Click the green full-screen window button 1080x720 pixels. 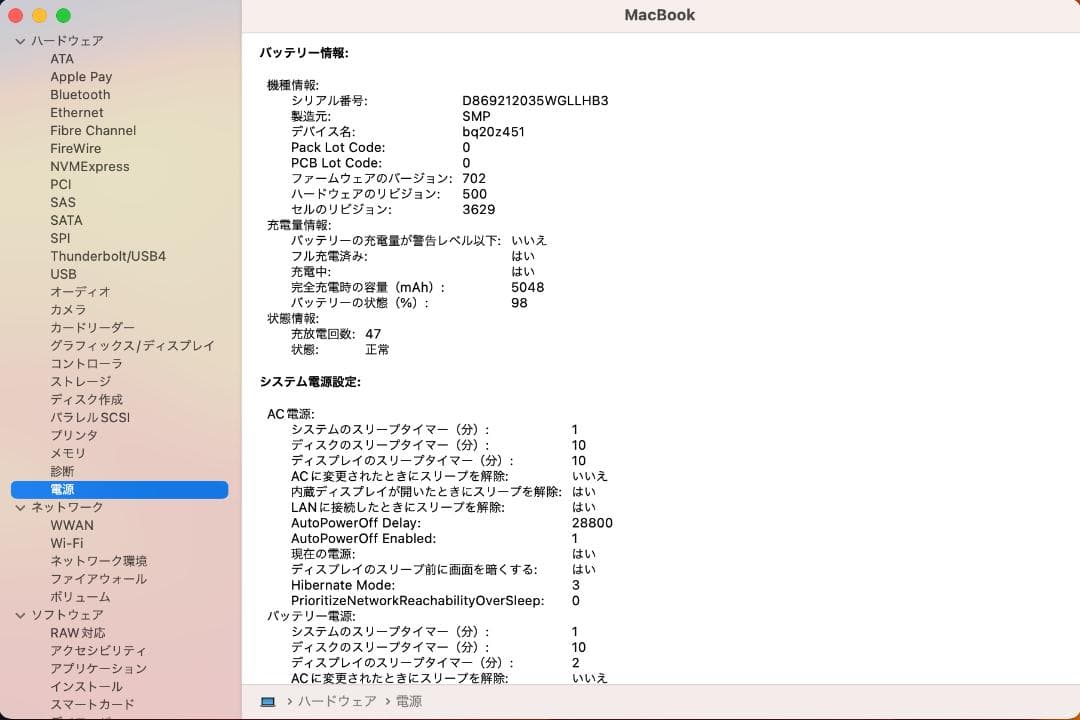(65, 16)
